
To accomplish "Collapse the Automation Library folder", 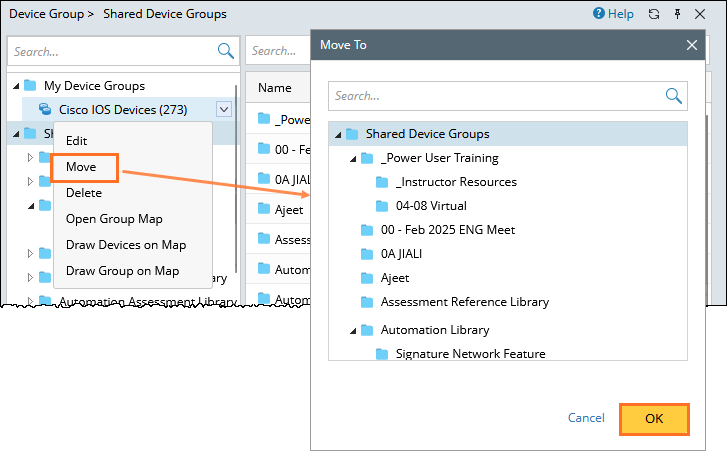I will tap(353, 330).
